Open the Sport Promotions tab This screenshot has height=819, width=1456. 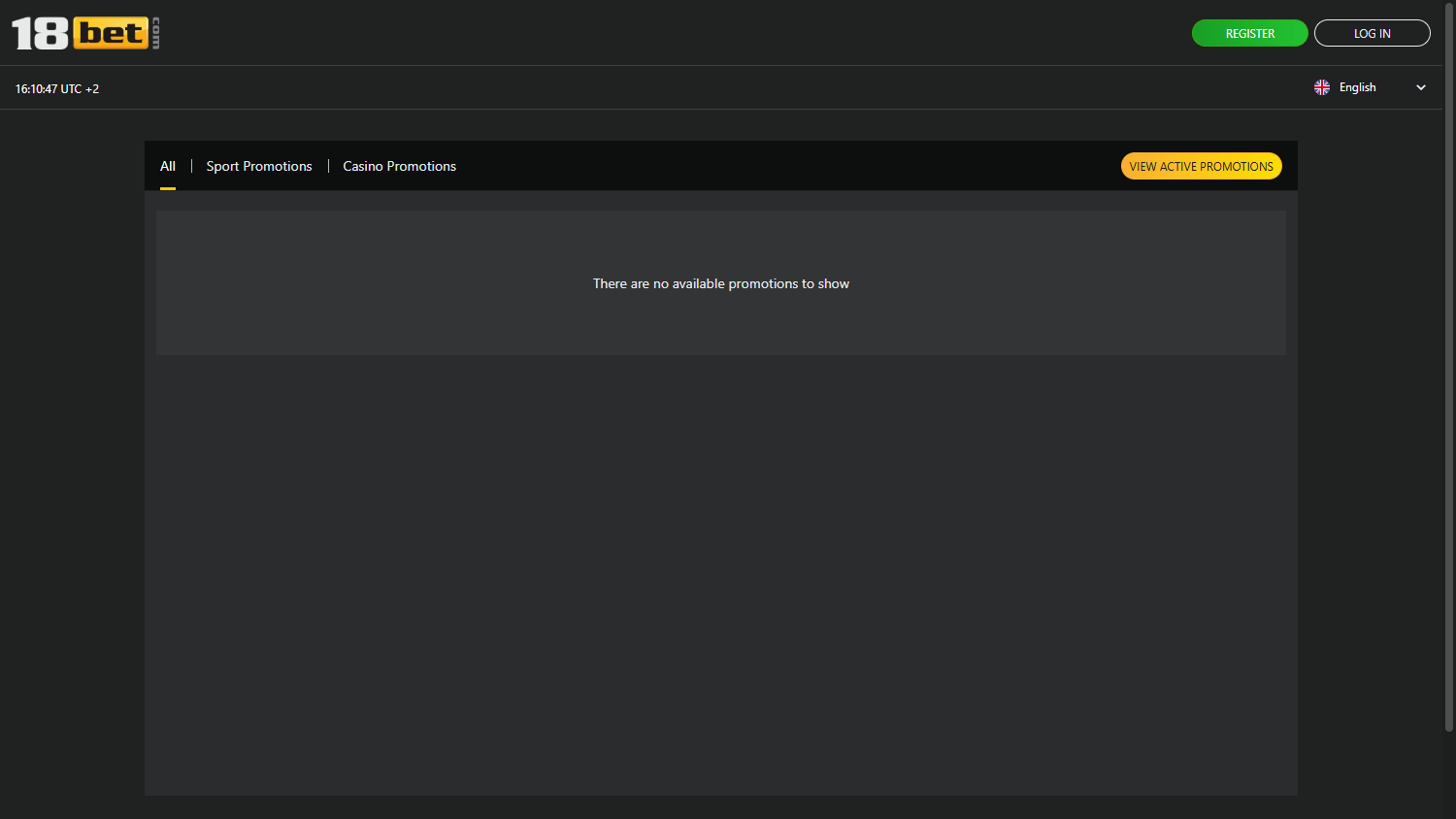pyautogui.click(x=259, y=166)
